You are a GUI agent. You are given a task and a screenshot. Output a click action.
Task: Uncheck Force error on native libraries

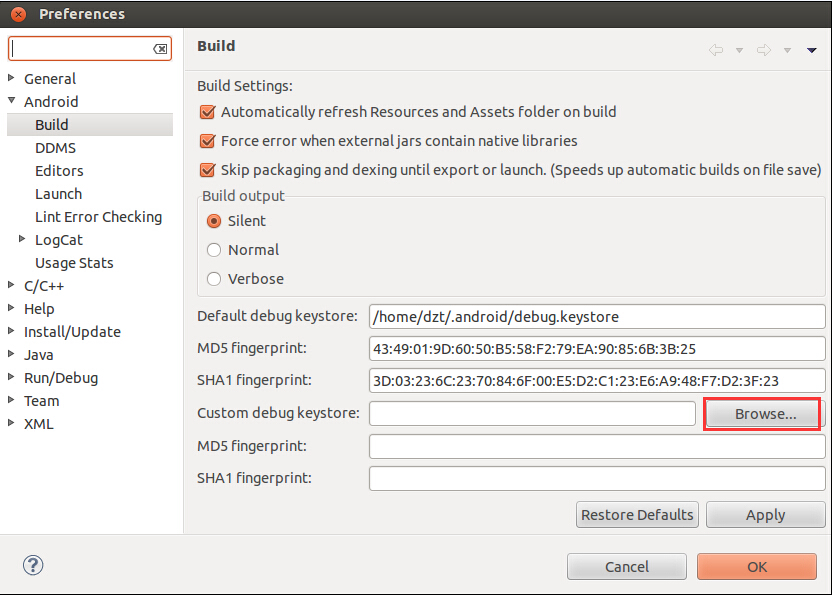pyautogui.click(x=207, y=141)
